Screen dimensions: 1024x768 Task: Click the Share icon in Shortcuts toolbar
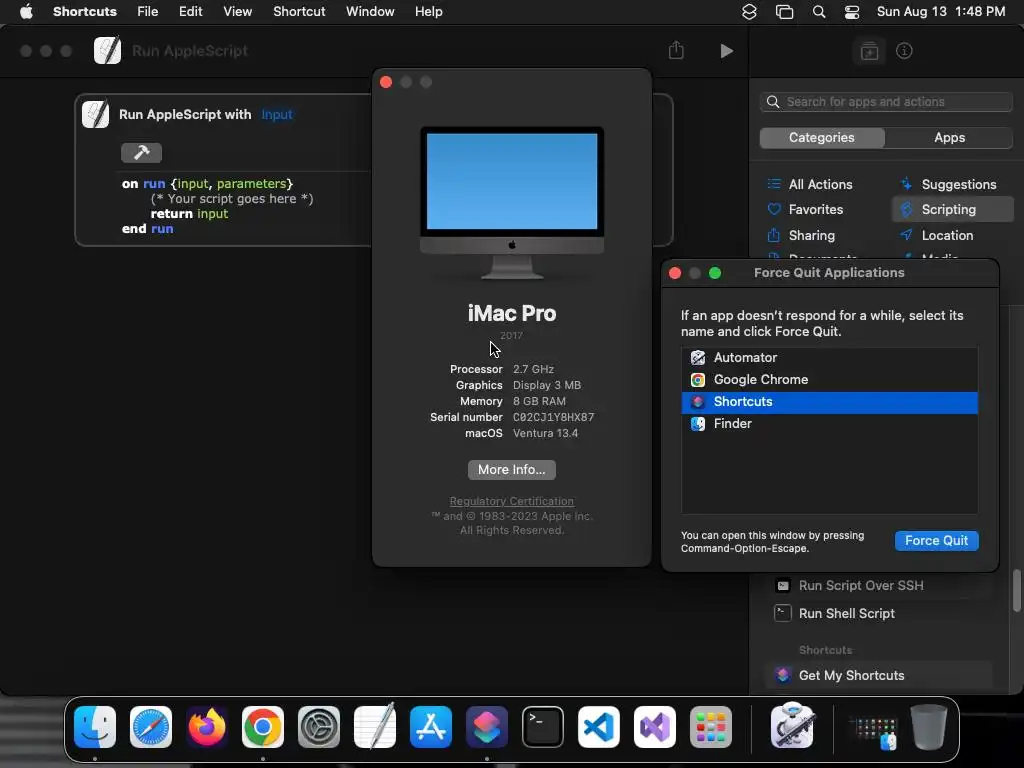[677, 50]
